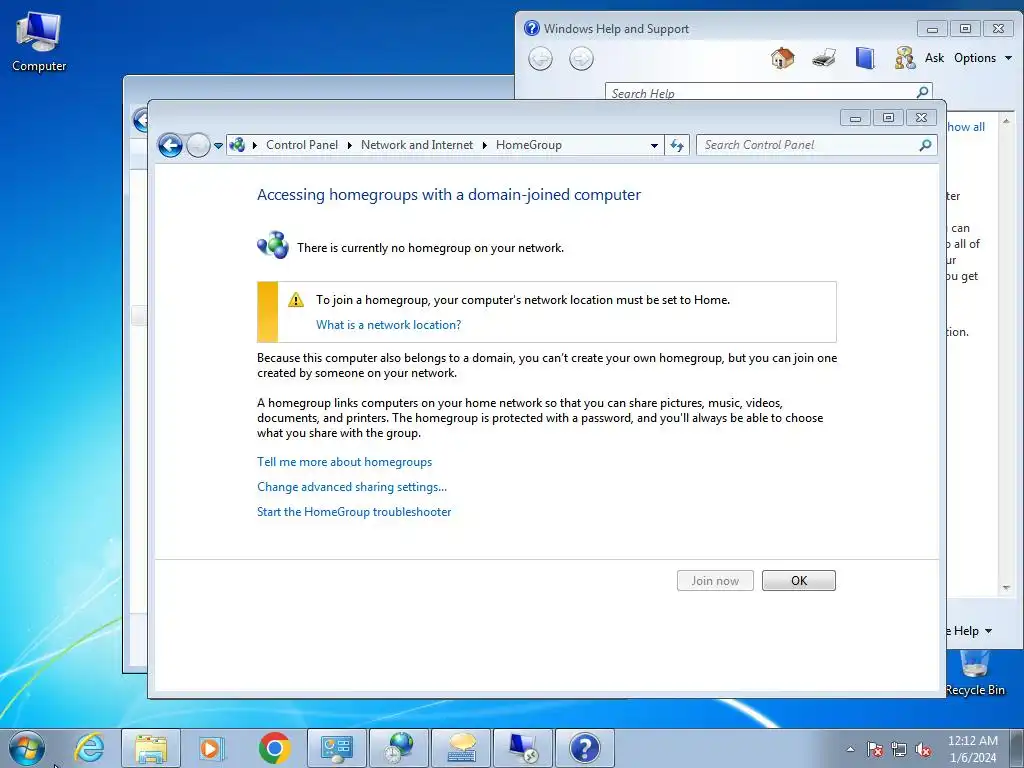Click the muted volume tray icon

pyautogui.click(x=923, y=749)
